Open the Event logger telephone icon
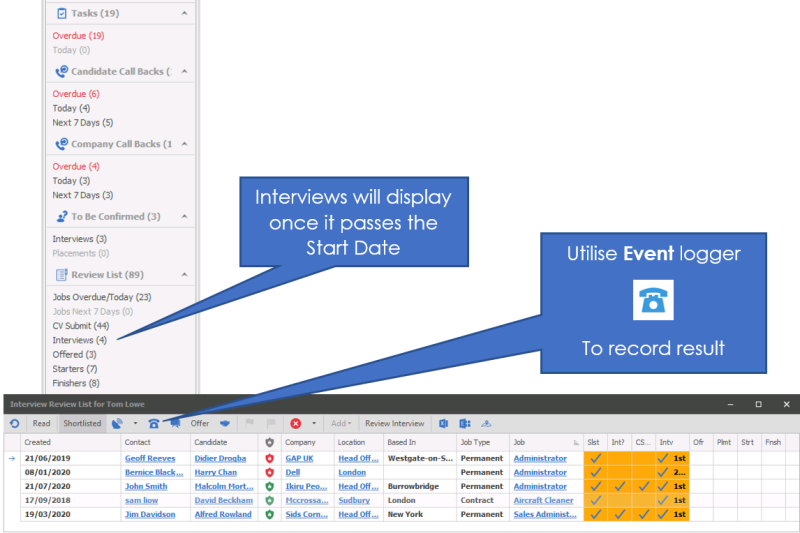The height and width of the screenshot is (533, 800). point(154,423)
